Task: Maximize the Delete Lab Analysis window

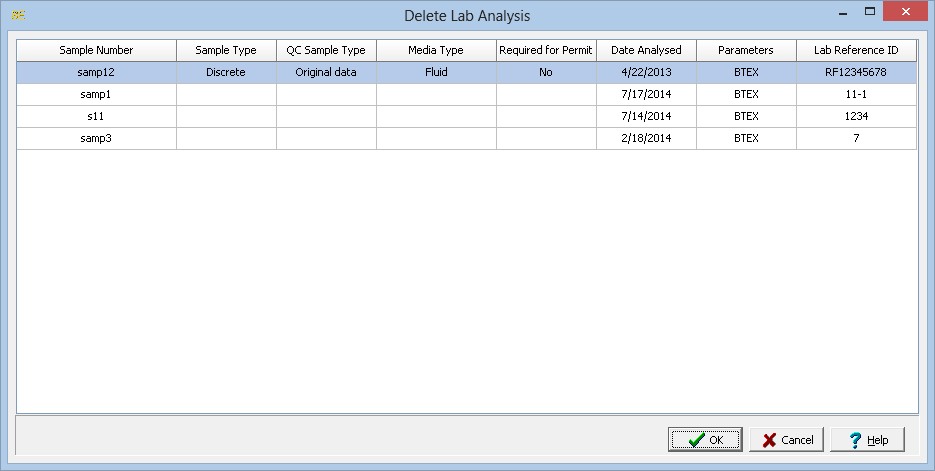Action: (x=870, y=13)
